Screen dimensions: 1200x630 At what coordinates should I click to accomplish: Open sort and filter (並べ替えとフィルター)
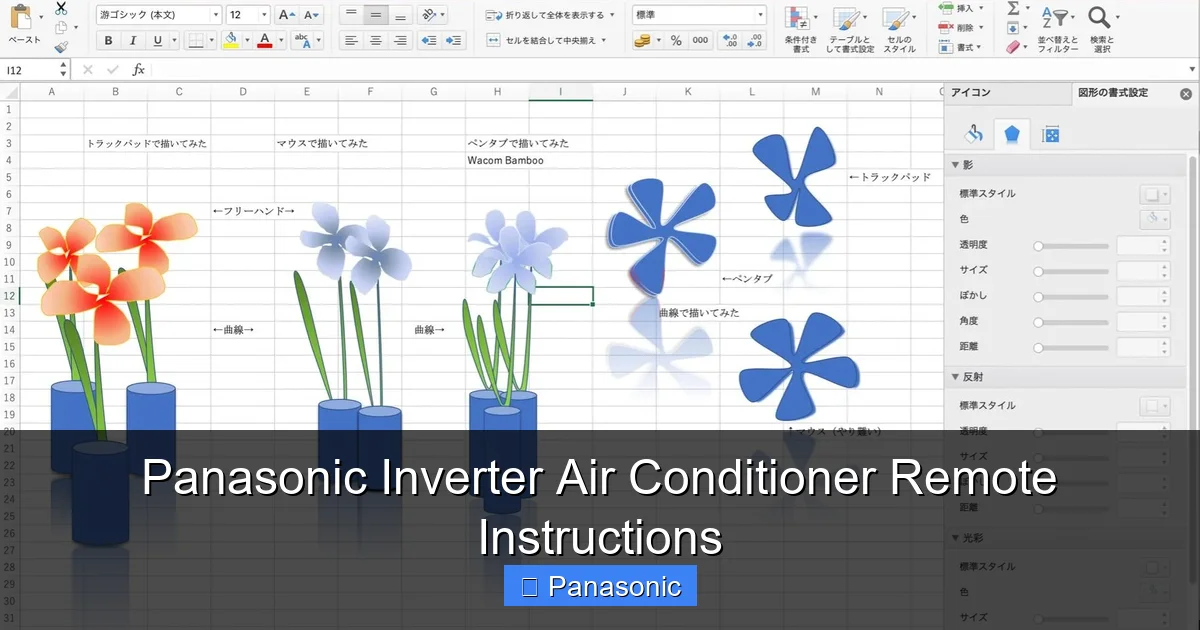pos(1057,30)
